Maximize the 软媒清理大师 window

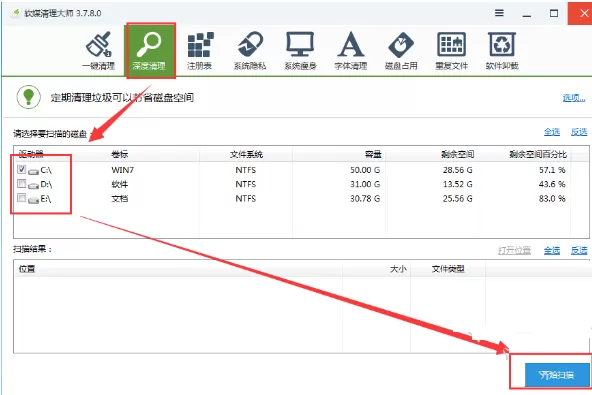[x=553, y=13]
